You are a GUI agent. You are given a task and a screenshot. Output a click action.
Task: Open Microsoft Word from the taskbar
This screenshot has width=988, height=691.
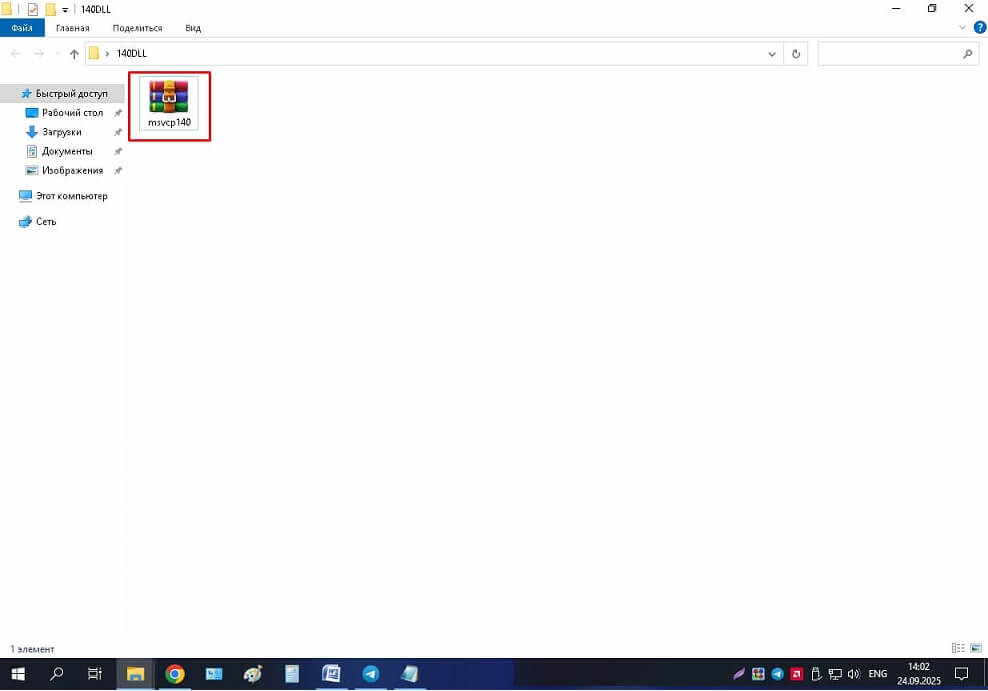(331, 674)
